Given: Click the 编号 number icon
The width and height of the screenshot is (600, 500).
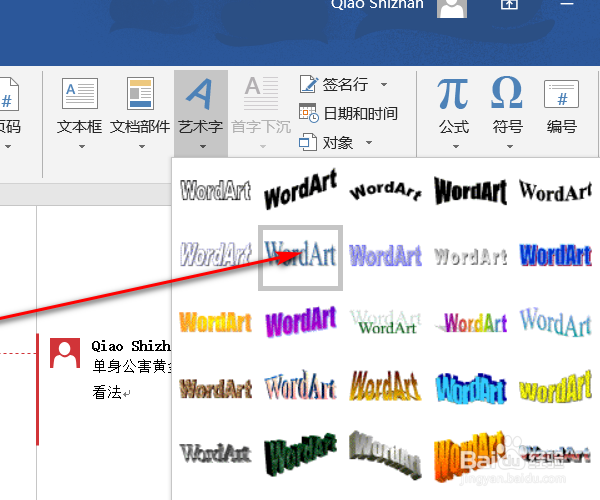Looking at the screenshot, I should pos(561,94).
